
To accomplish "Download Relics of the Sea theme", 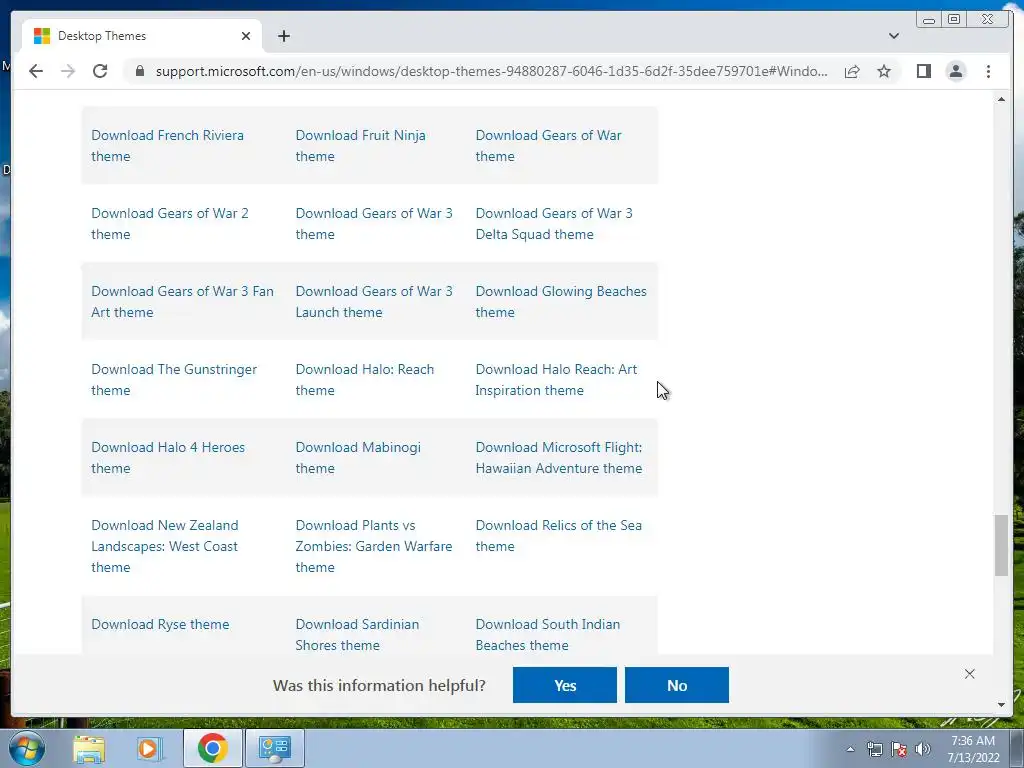I will (558, 536).
